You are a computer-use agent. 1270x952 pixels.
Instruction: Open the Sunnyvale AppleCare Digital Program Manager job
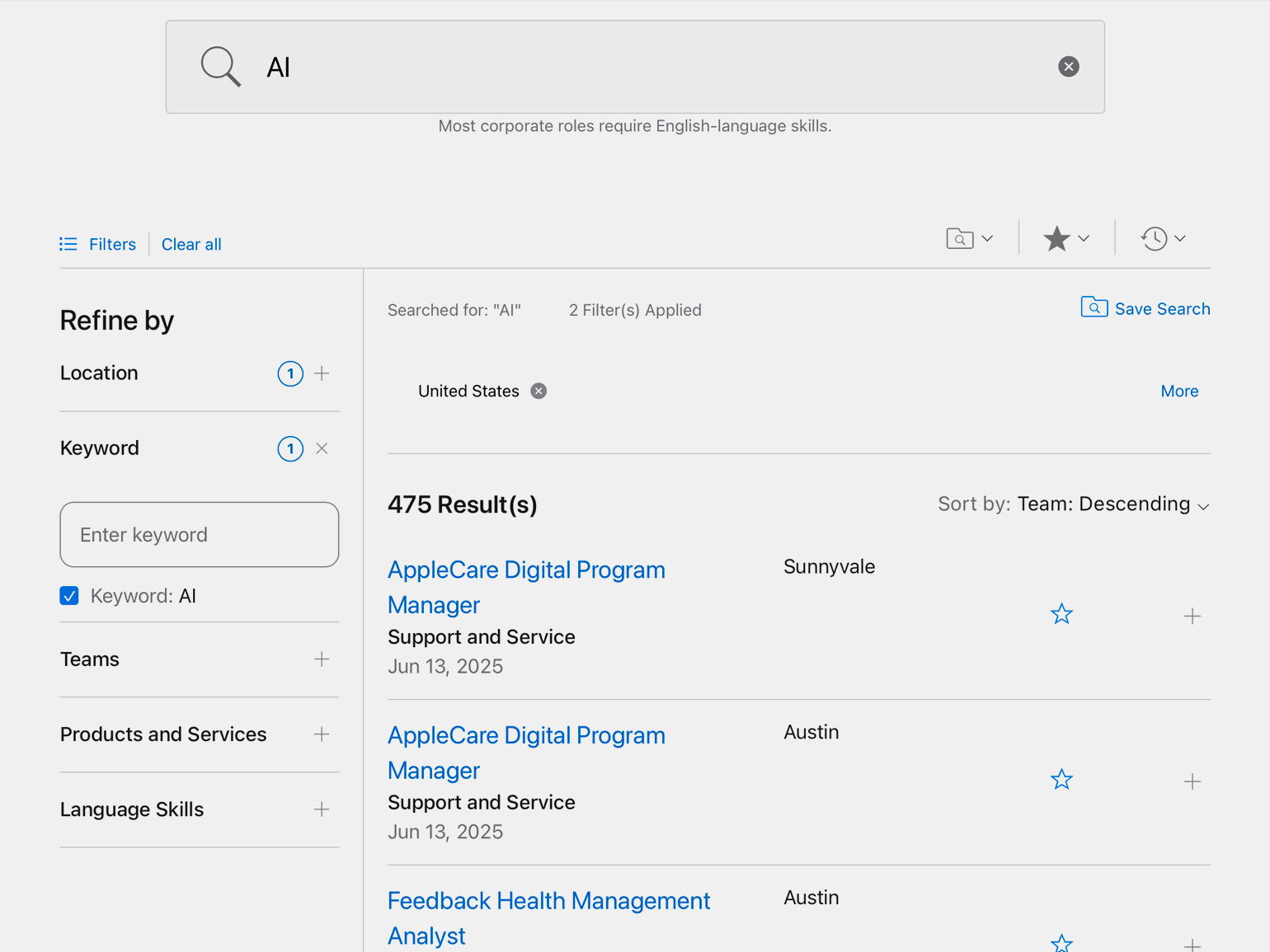click(x=526, y=587)
